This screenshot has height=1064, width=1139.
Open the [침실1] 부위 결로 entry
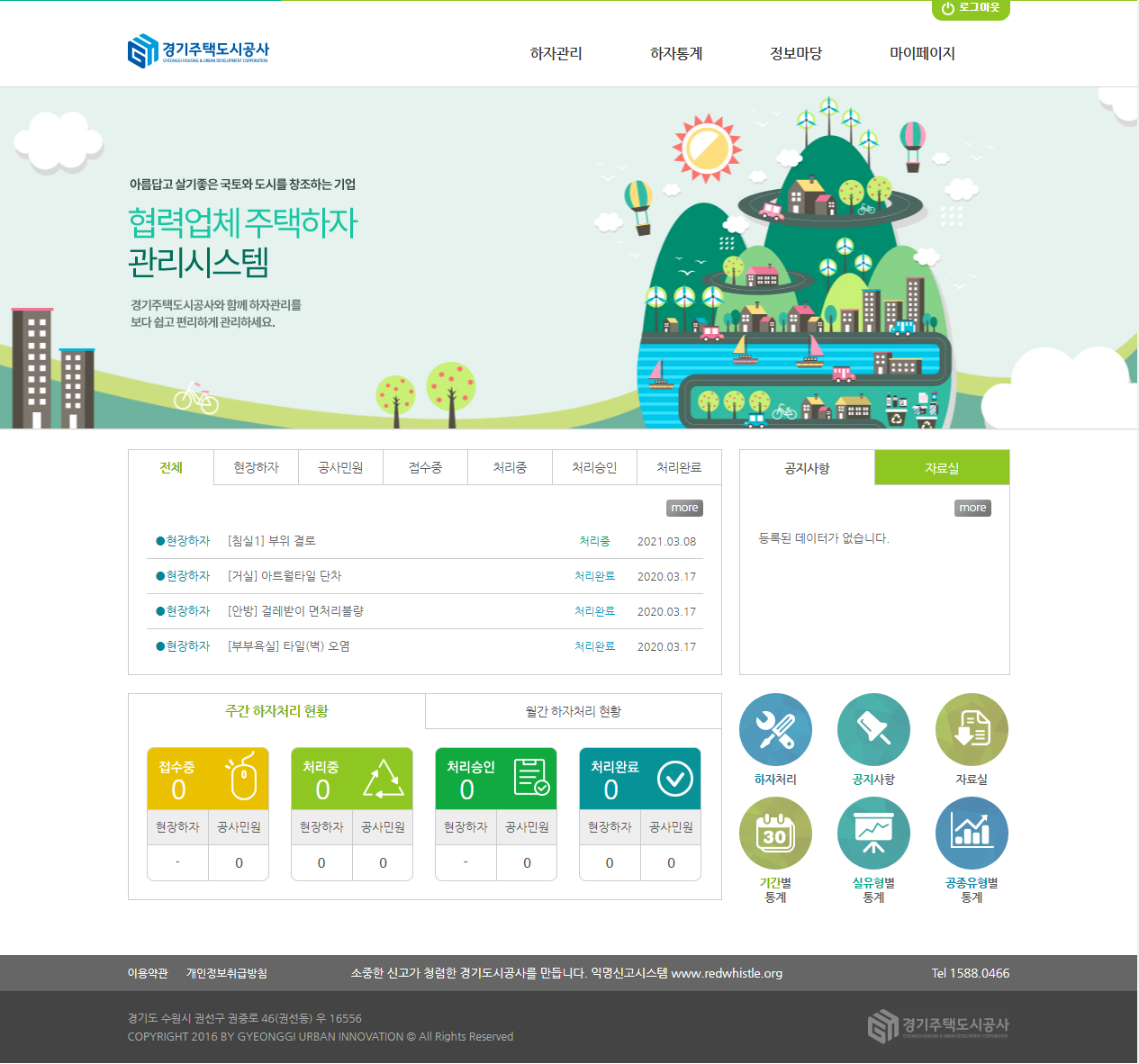coord(272,541)
